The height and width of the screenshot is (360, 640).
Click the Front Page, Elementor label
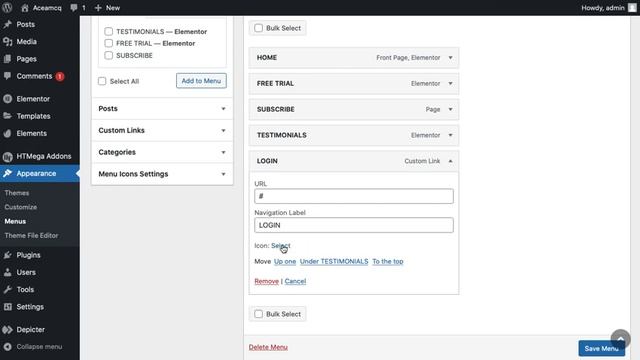pyautogui.click(x=408, y=58)
